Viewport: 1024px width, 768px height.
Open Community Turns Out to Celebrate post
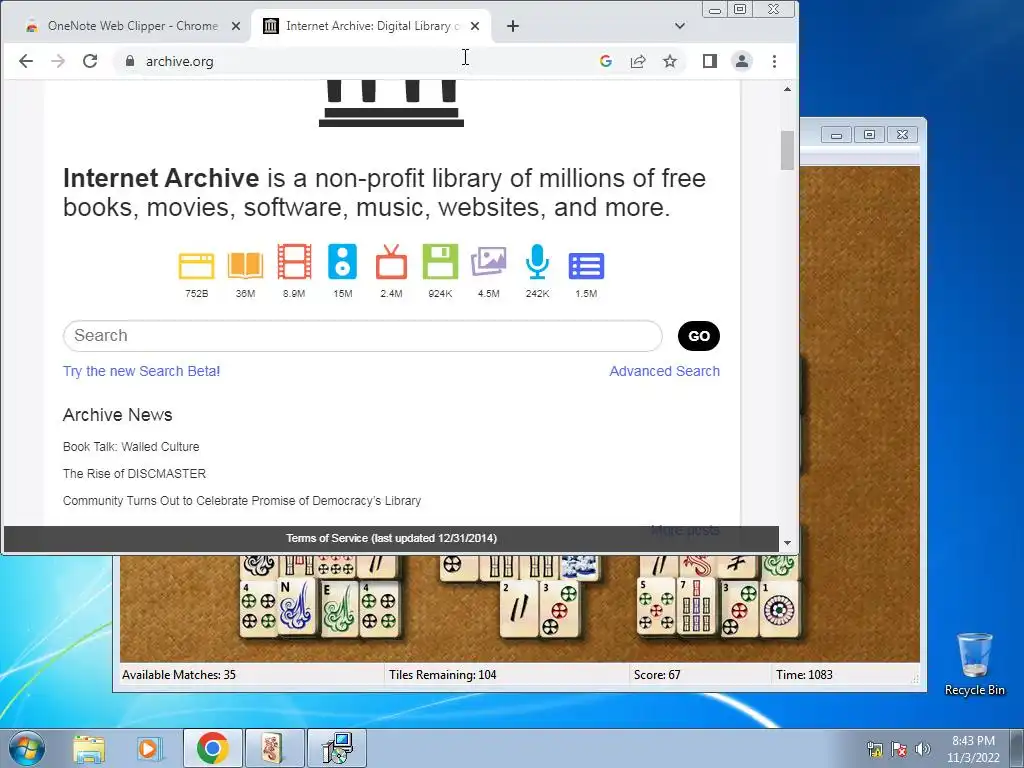(242, 501)
